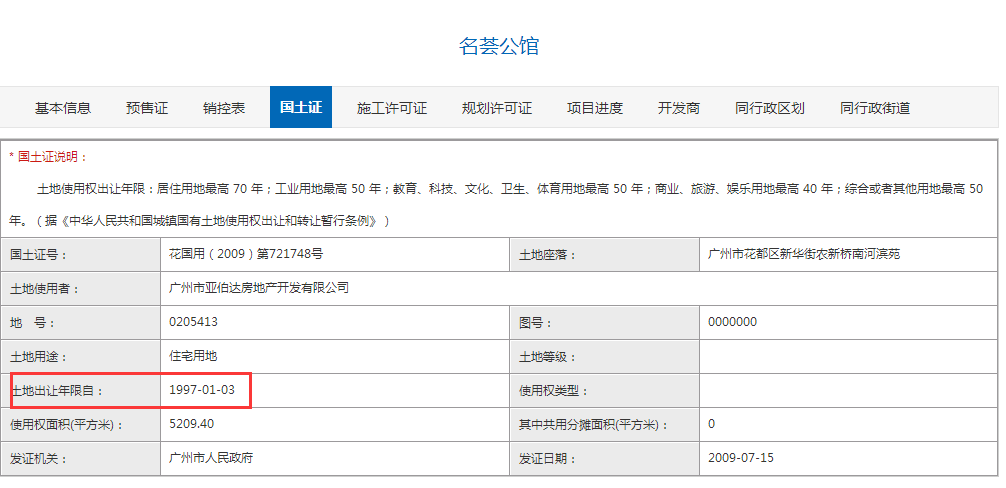
Task: Switch to the 开发商 tab
Action: pyautogui.click(x=679, y=108)
